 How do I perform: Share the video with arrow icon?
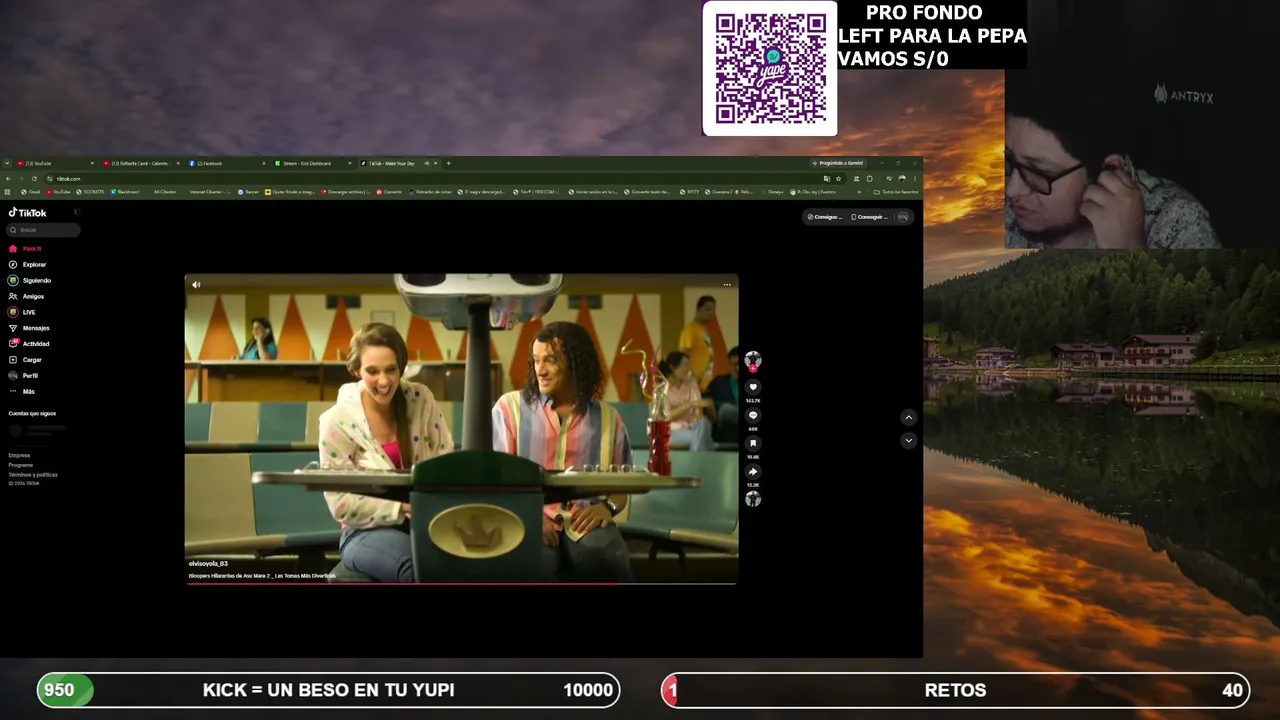coord(753,471)
